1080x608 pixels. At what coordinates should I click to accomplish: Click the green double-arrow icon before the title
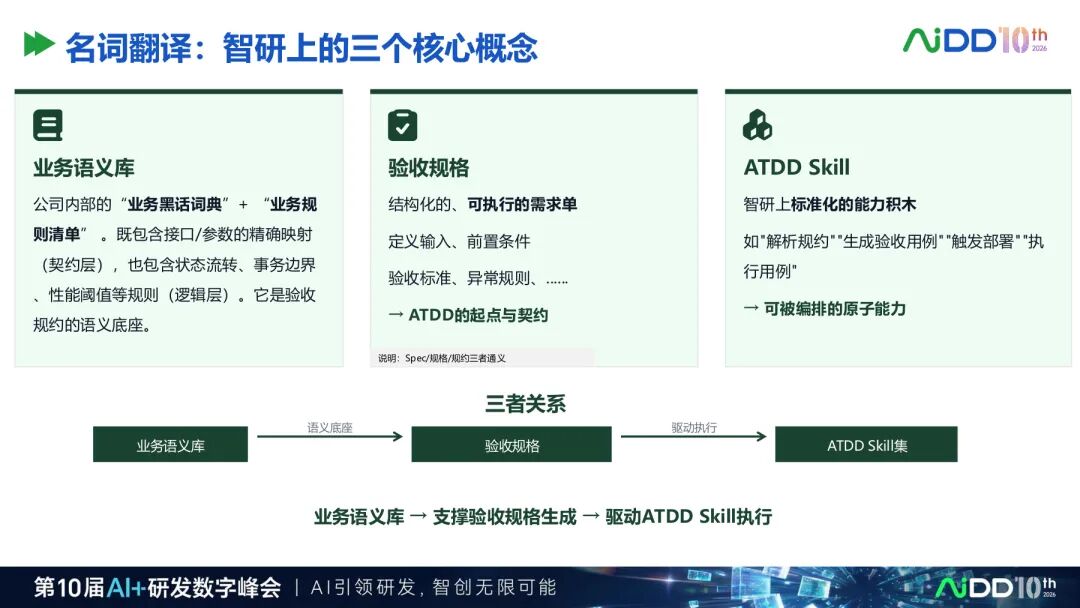tap(39, 44)
